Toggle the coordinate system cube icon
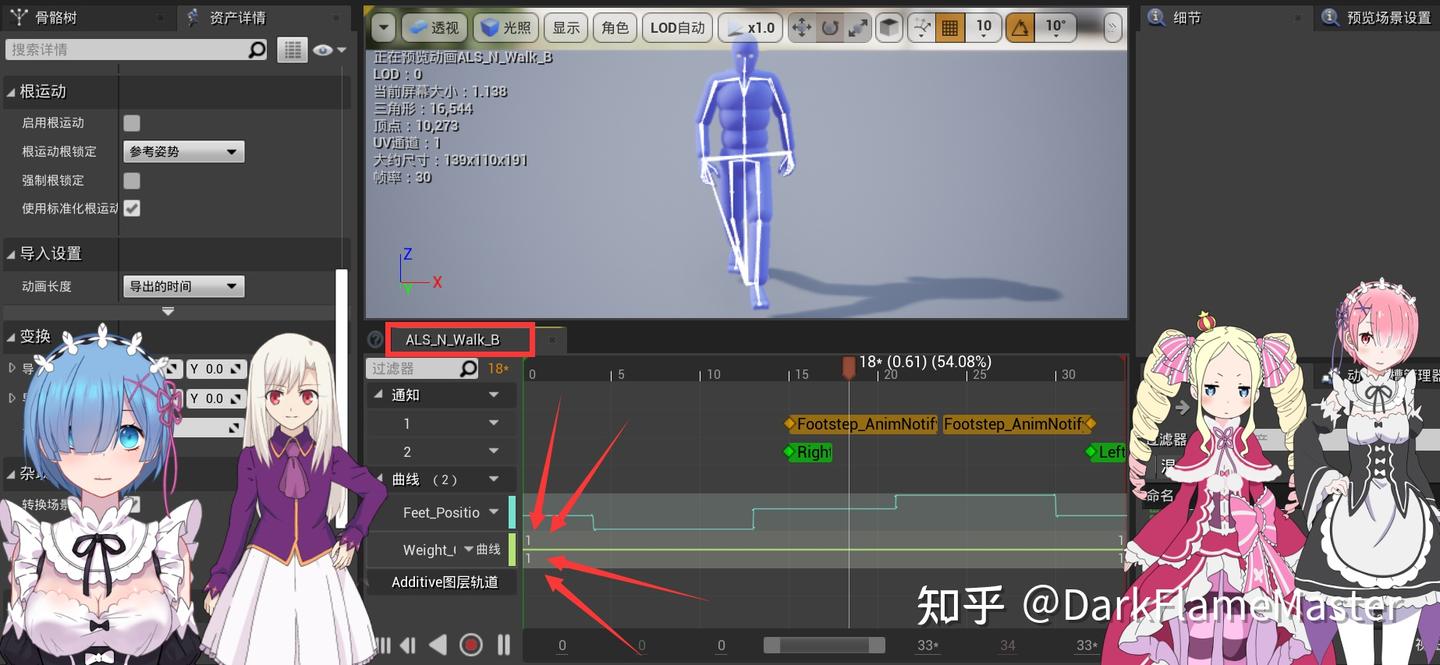The width and height of the screenshot is (1440, 665). click(x=889, y=28)
